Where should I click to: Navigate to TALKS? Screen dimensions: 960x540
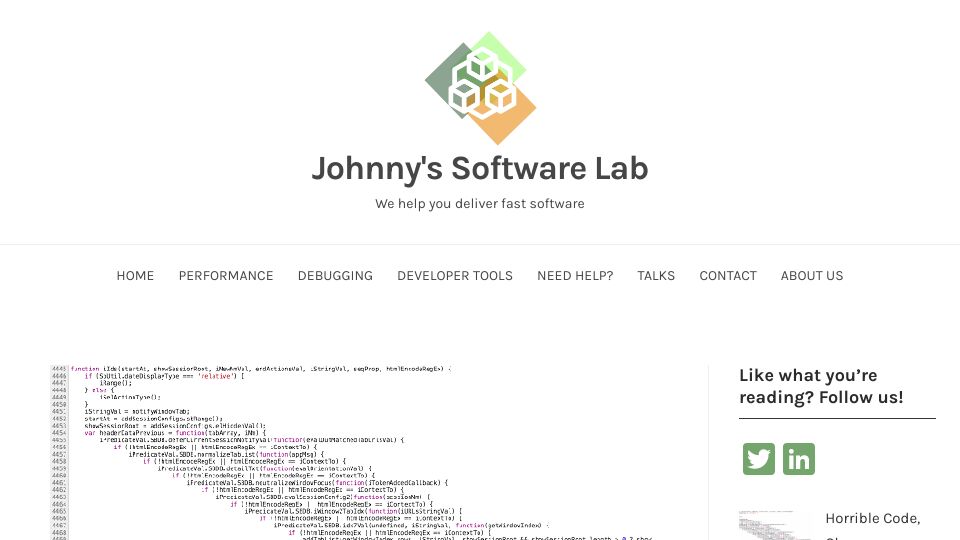tap(656, 276)
